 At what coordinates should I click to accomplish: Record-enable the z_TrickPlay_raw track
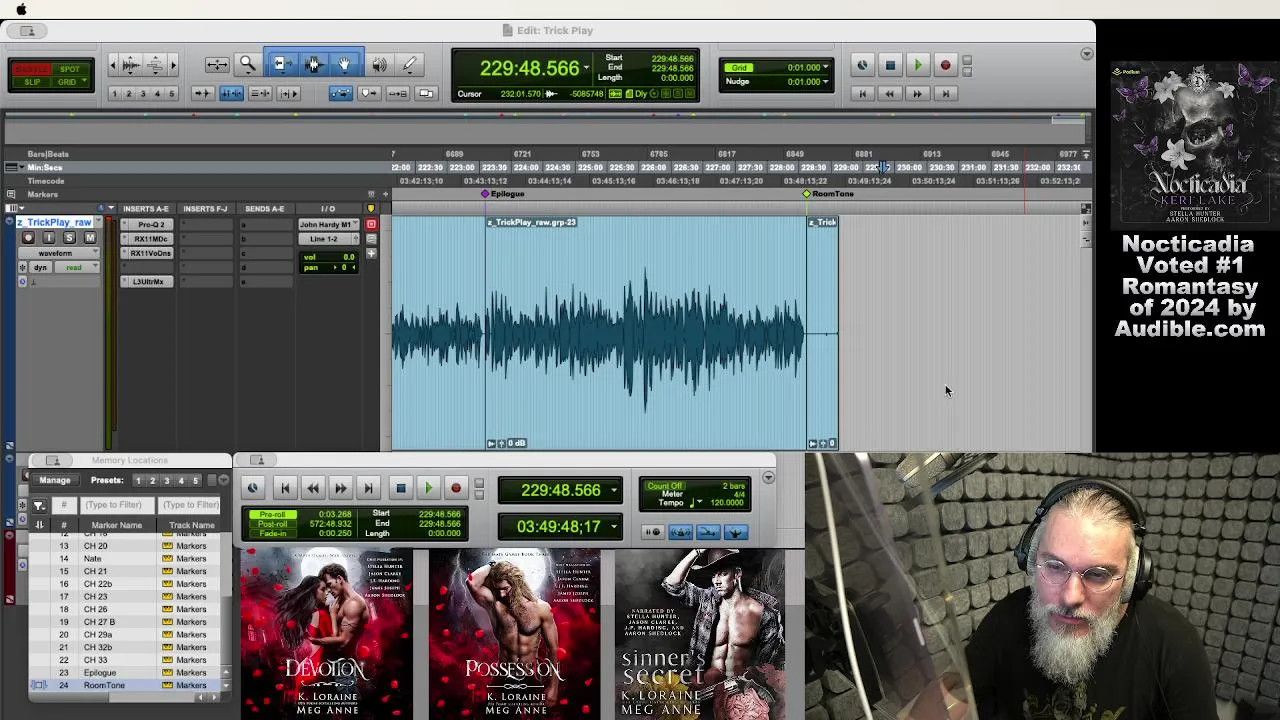click(x=28, y=238)
